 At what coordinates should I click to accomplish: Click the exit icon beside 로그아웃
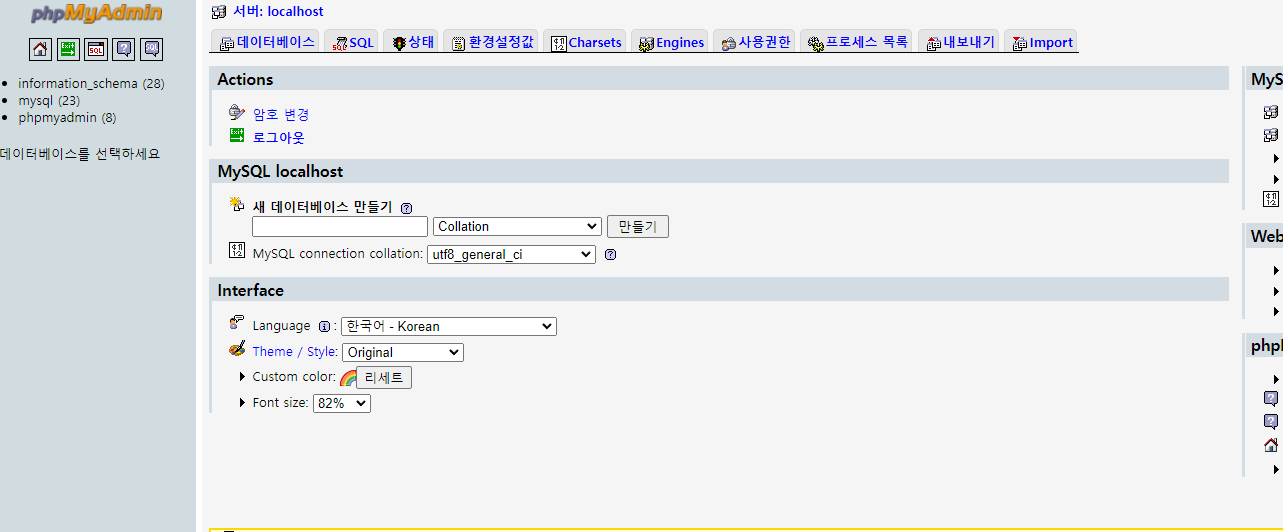click(237, 135)
